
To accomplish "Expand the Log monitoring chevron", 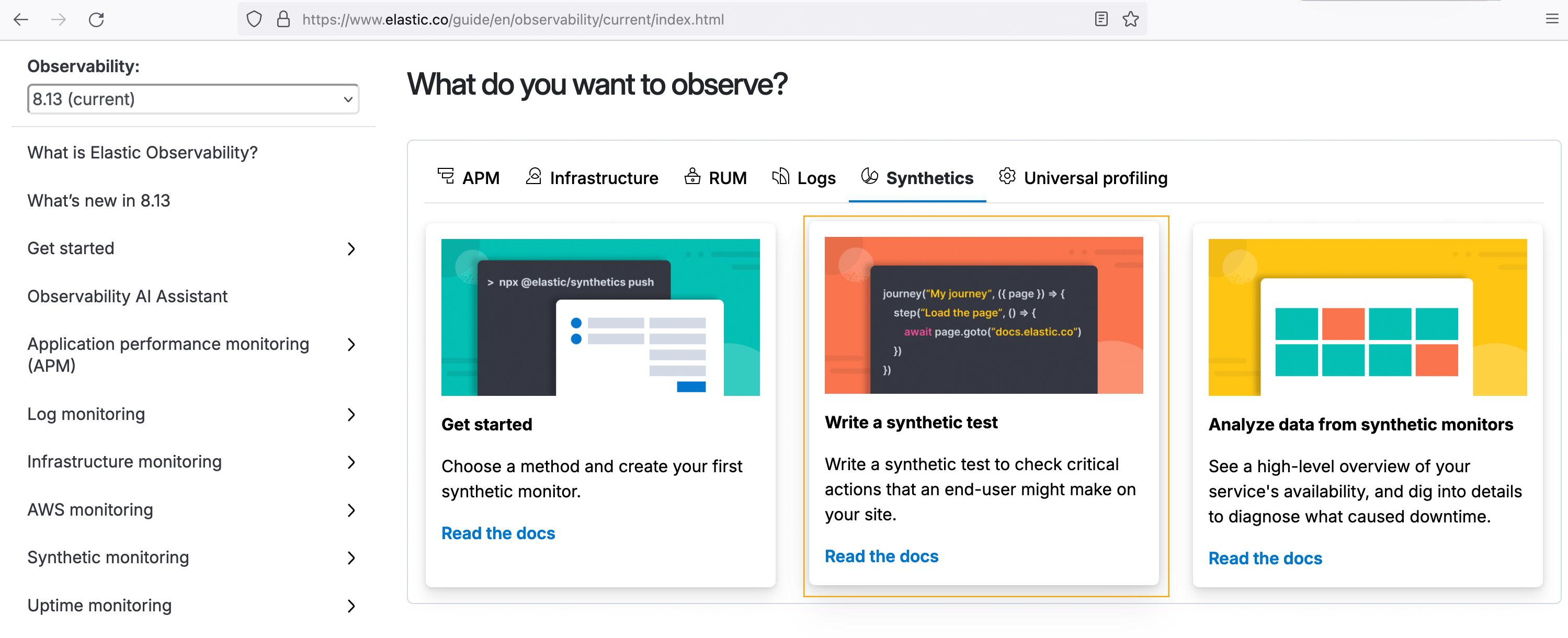I will (x=351, y=415).
